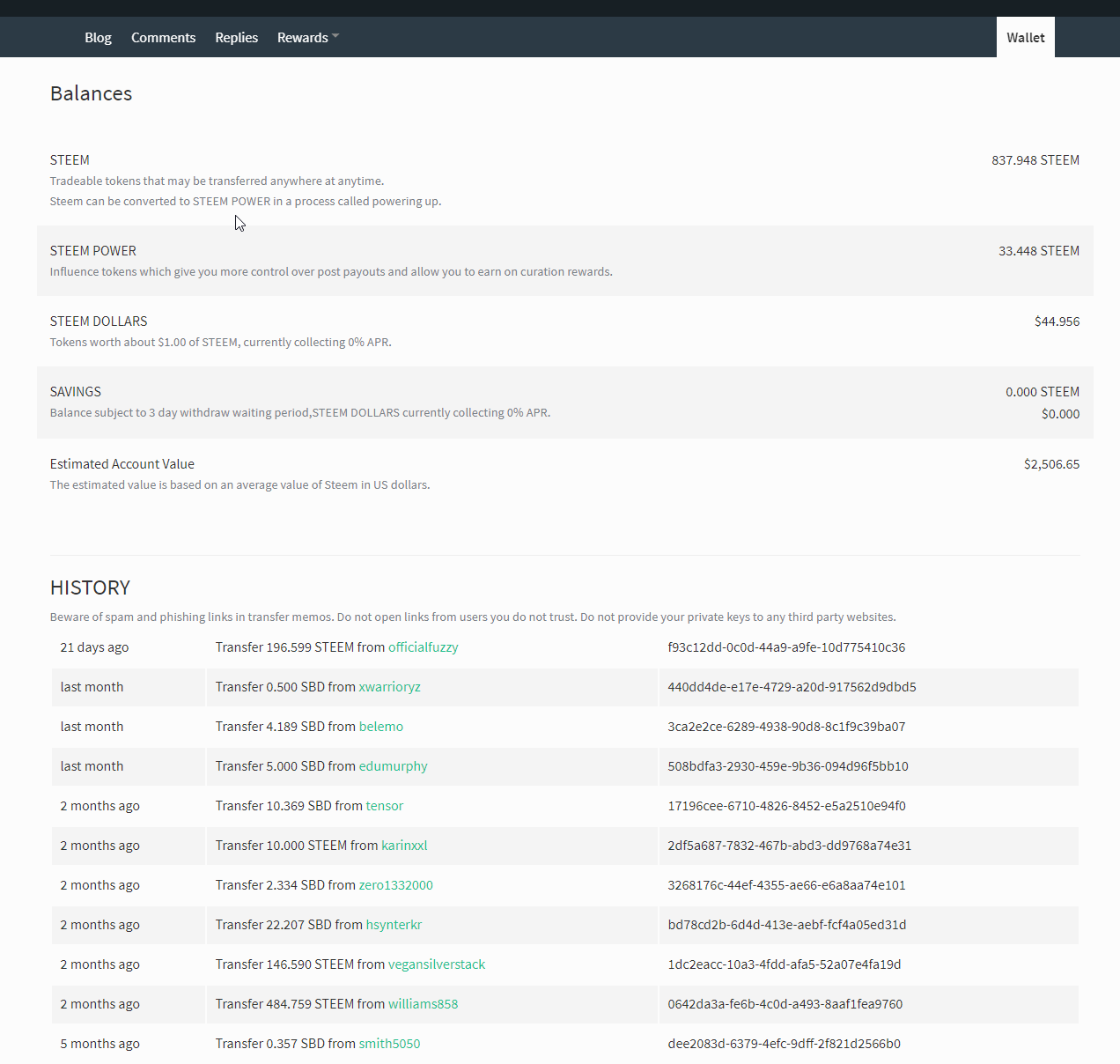
Task: Select the Wallet tab
Action: [x=1026, y=38]
